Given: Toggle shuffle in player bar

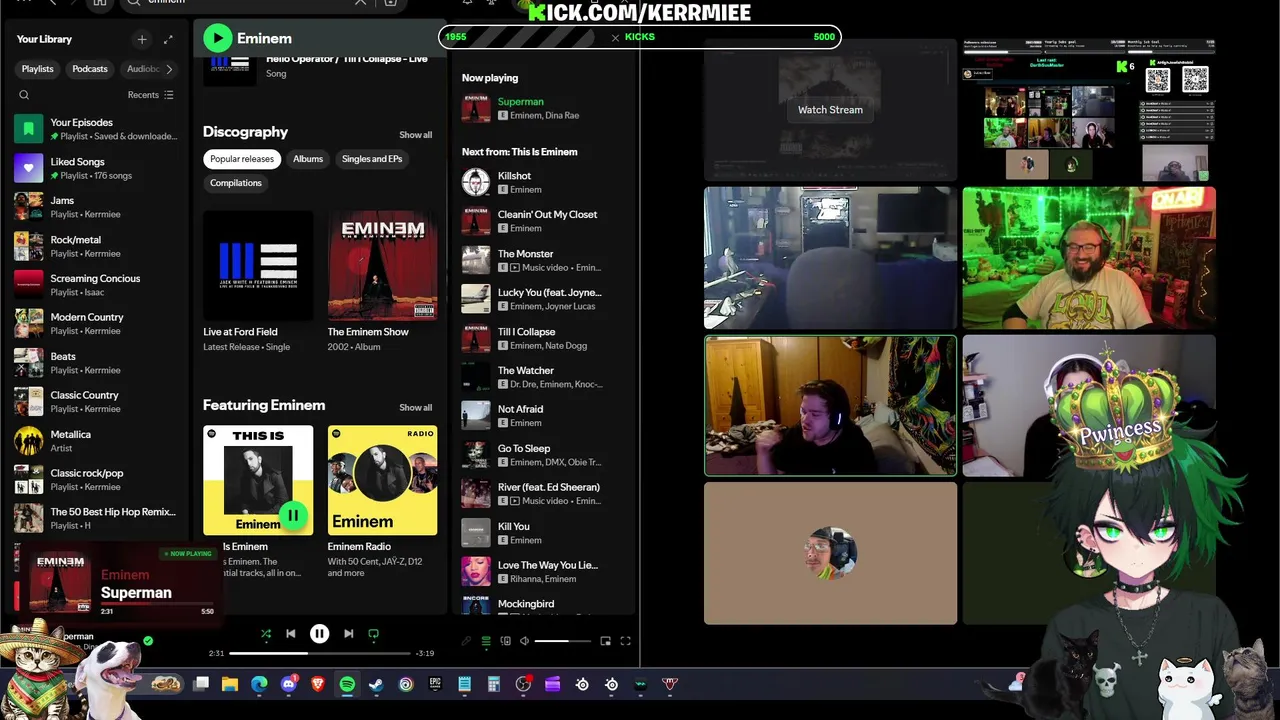Looking at the screenshot, I should click(266, 634).
